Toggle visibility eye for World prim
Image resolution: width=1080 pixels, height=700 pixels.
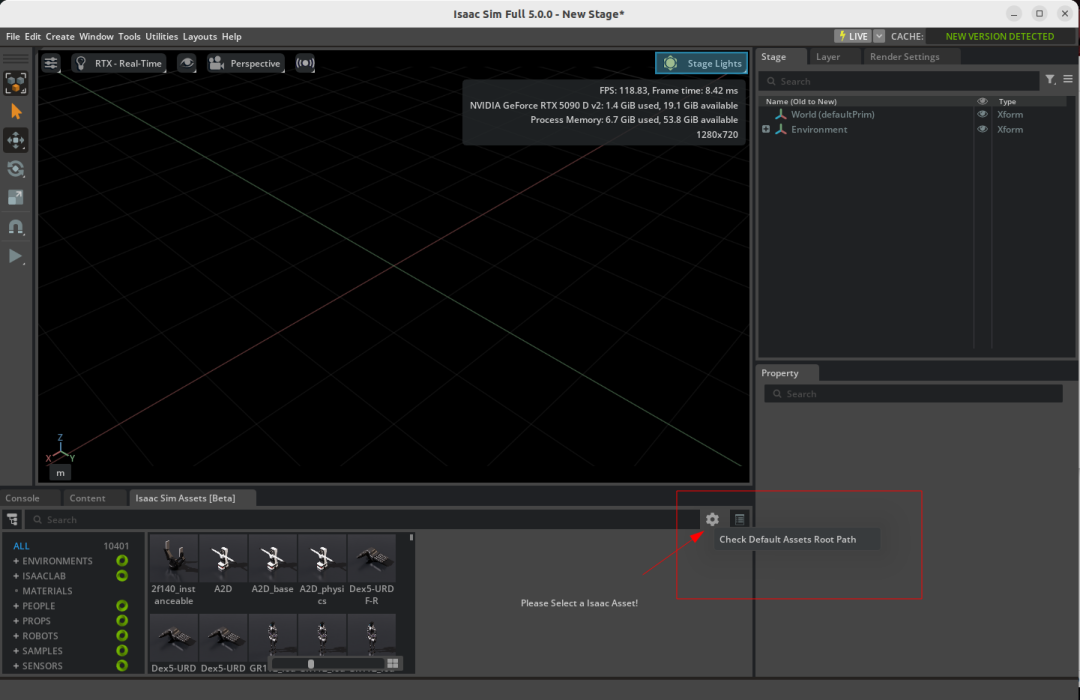[982, 114]
